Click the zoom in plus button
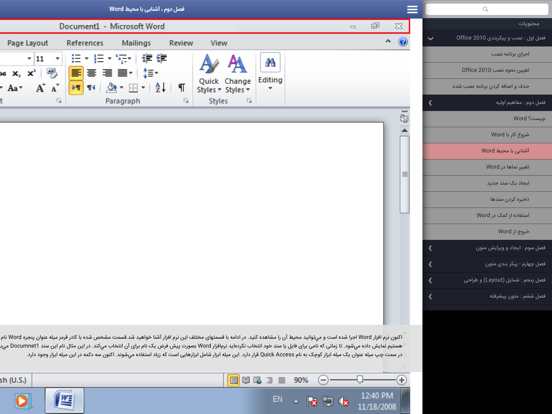 [401, 380]
